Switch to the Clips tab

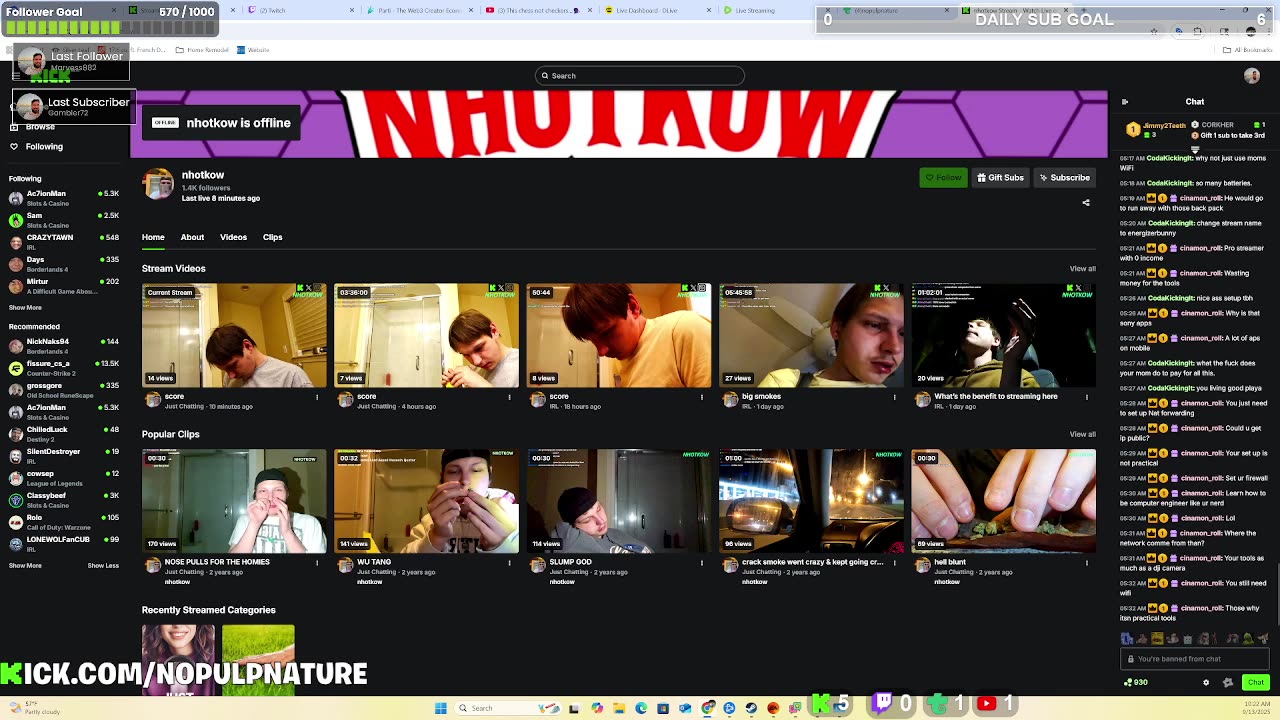coord(272,237)
